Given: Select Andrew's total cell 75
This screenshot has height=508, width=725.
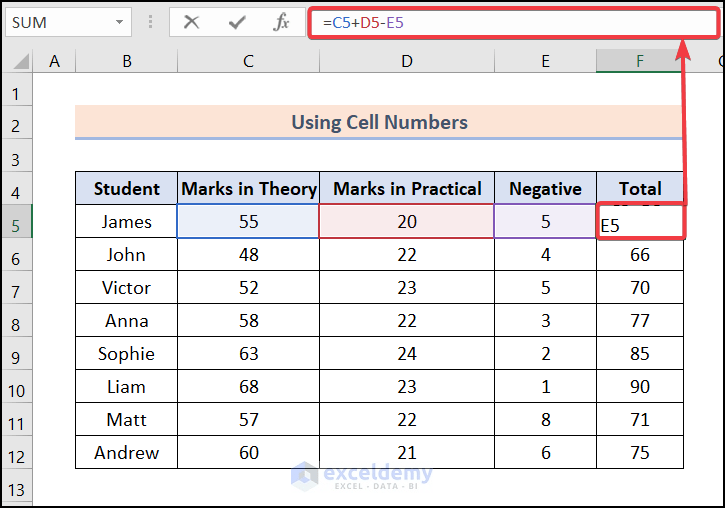Looking at the screenshot, I should (x=640, y=452).
